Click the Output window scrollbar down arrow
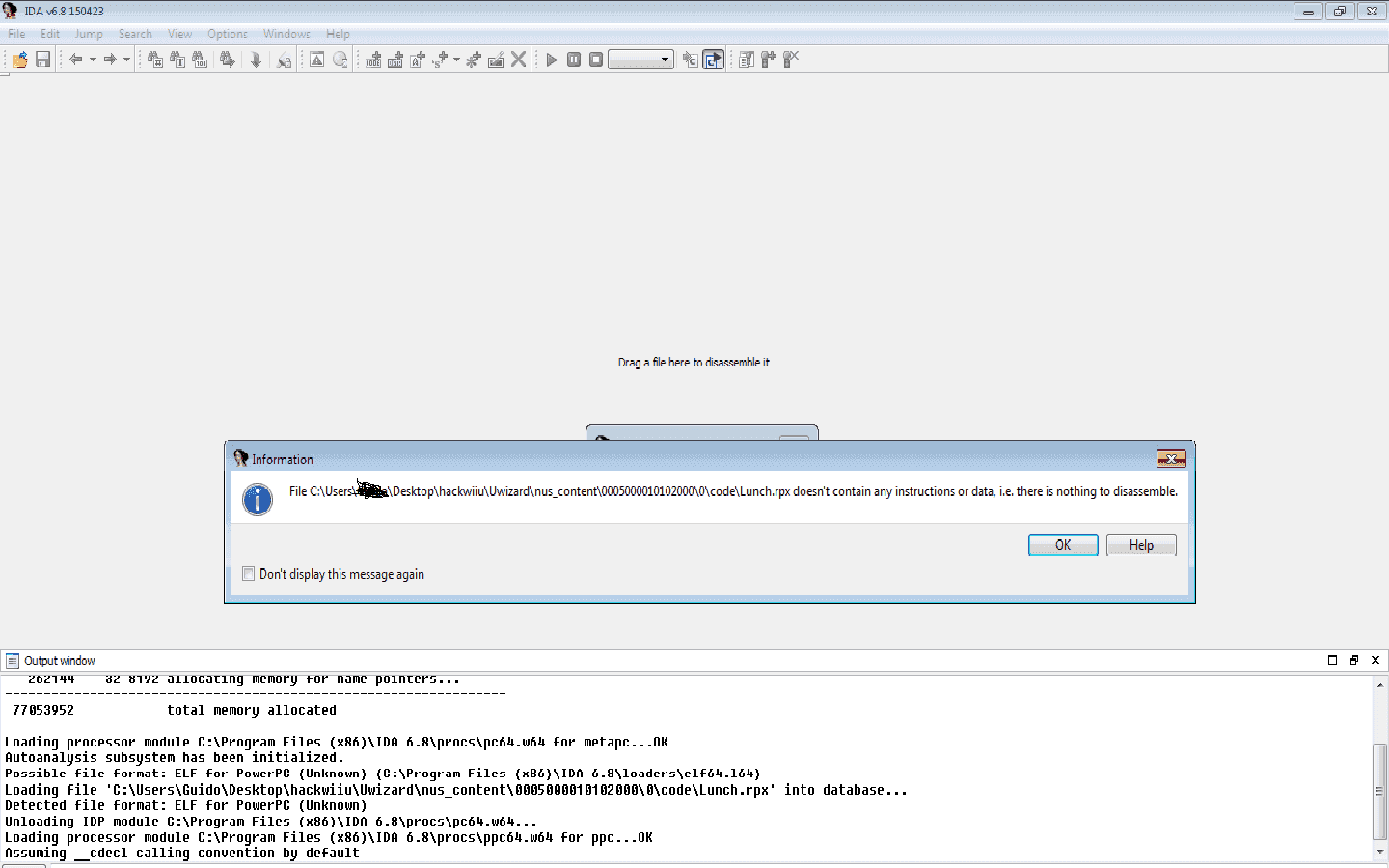 coord(1380,852)
